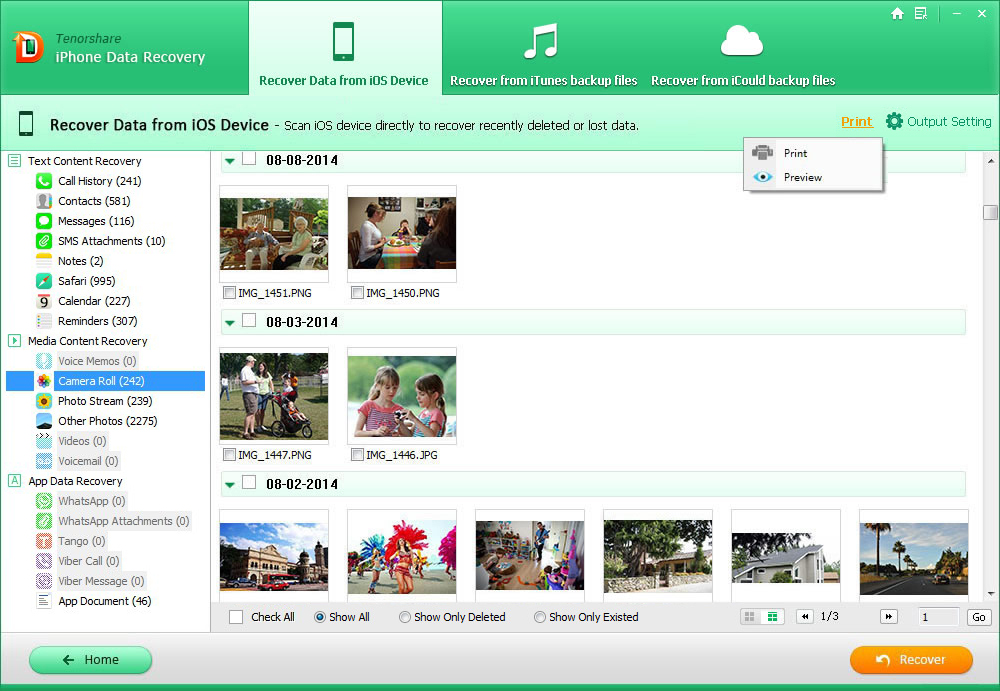Click the Tenorshare app logo
Viewport: 1000px width, 691px height.
(x=28, y=48)
